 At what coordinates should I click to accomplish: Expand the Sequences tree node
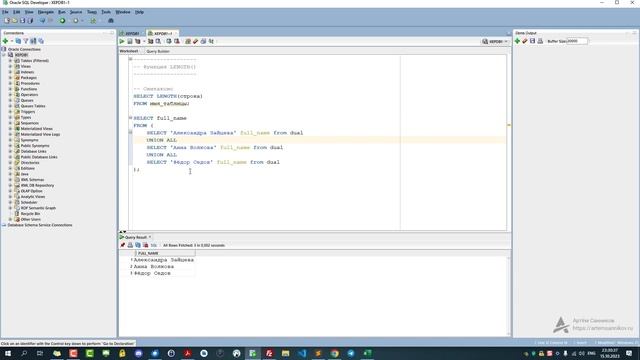click(x=11, y=123)
